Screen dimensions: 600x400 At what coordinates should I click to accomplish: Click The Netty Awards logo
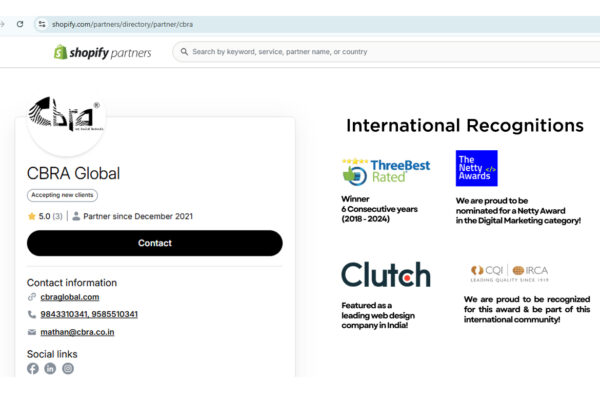click(476, 168)
